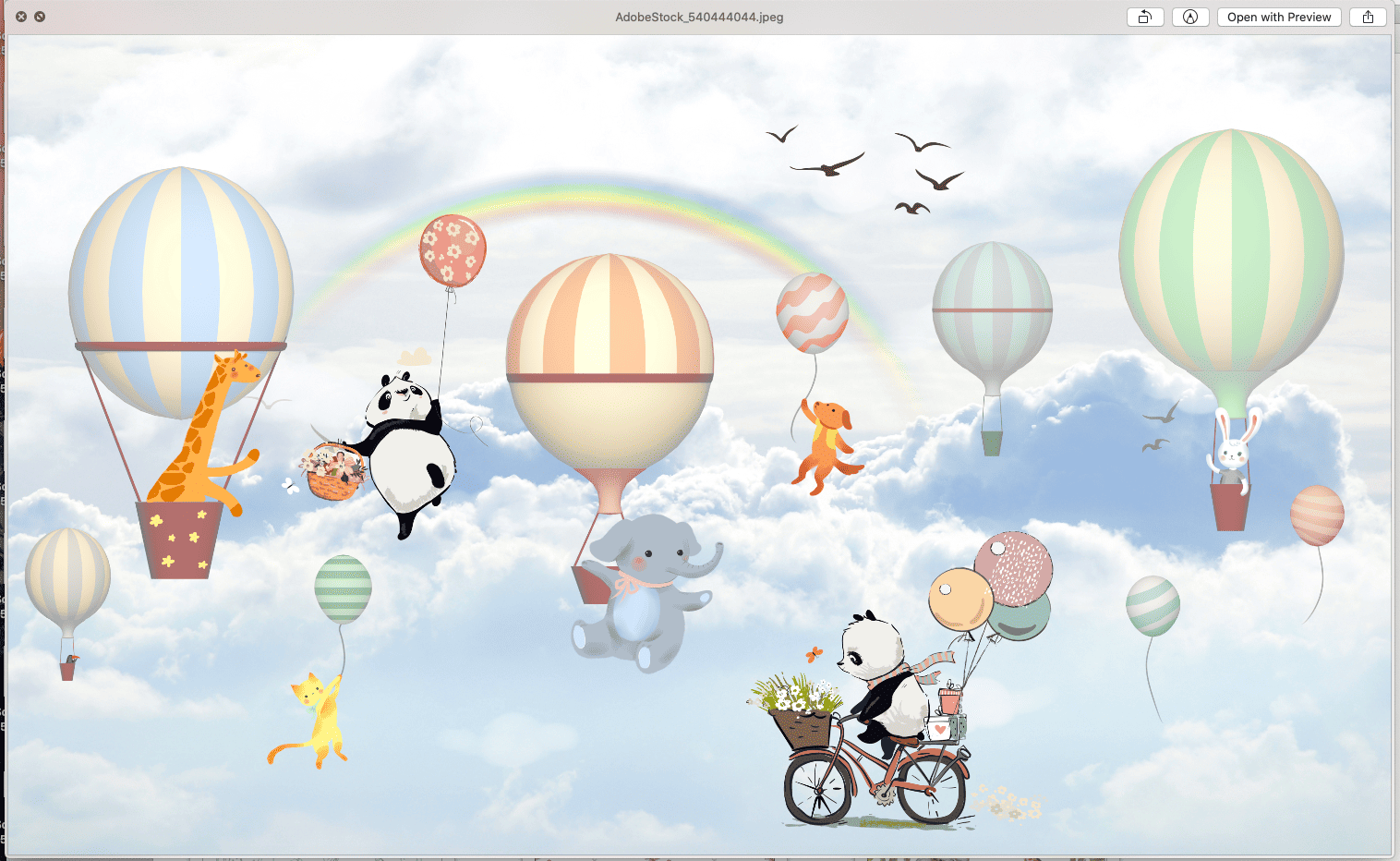Rotate the image left

point(1144,17)
